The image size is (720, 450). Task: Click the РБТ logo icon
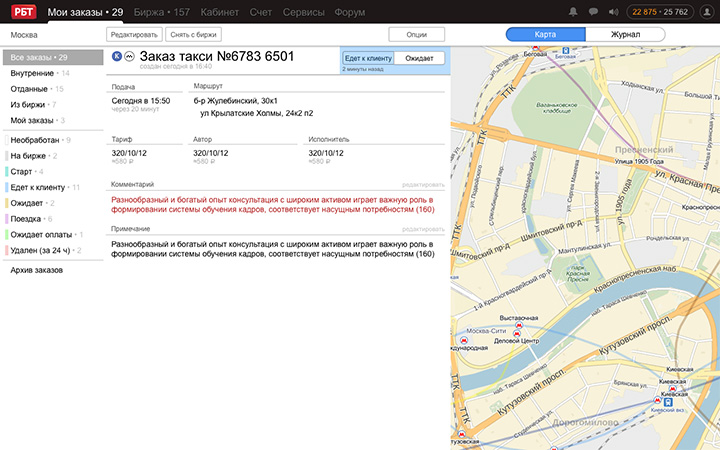(x=23, y=11)
